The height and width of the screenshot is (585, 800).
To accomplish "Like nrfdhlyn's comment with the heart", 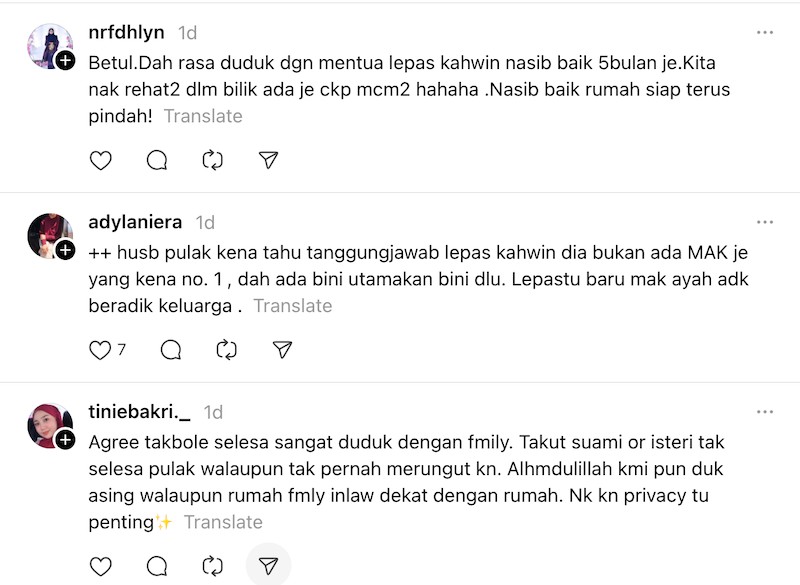I will [101, 160].
